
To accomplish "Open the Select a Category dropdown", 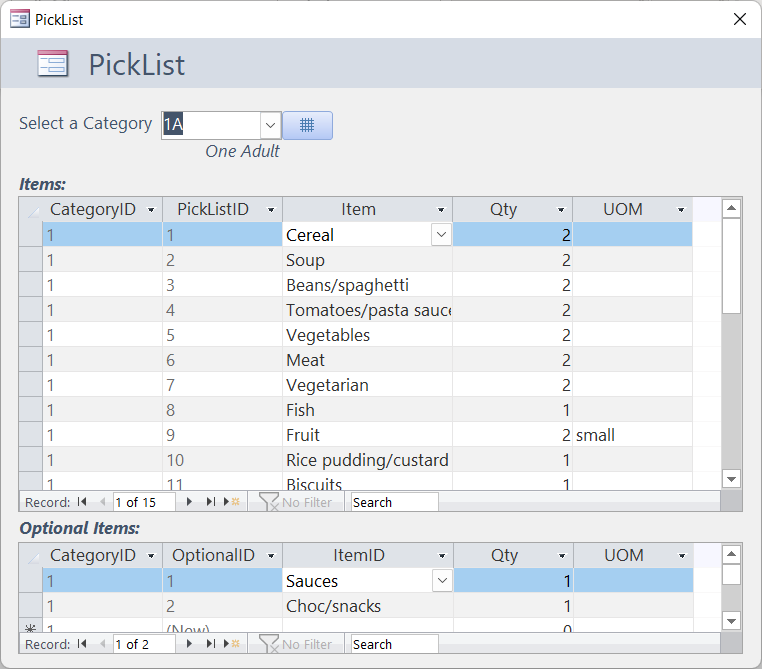I will [x=270, y=125].
